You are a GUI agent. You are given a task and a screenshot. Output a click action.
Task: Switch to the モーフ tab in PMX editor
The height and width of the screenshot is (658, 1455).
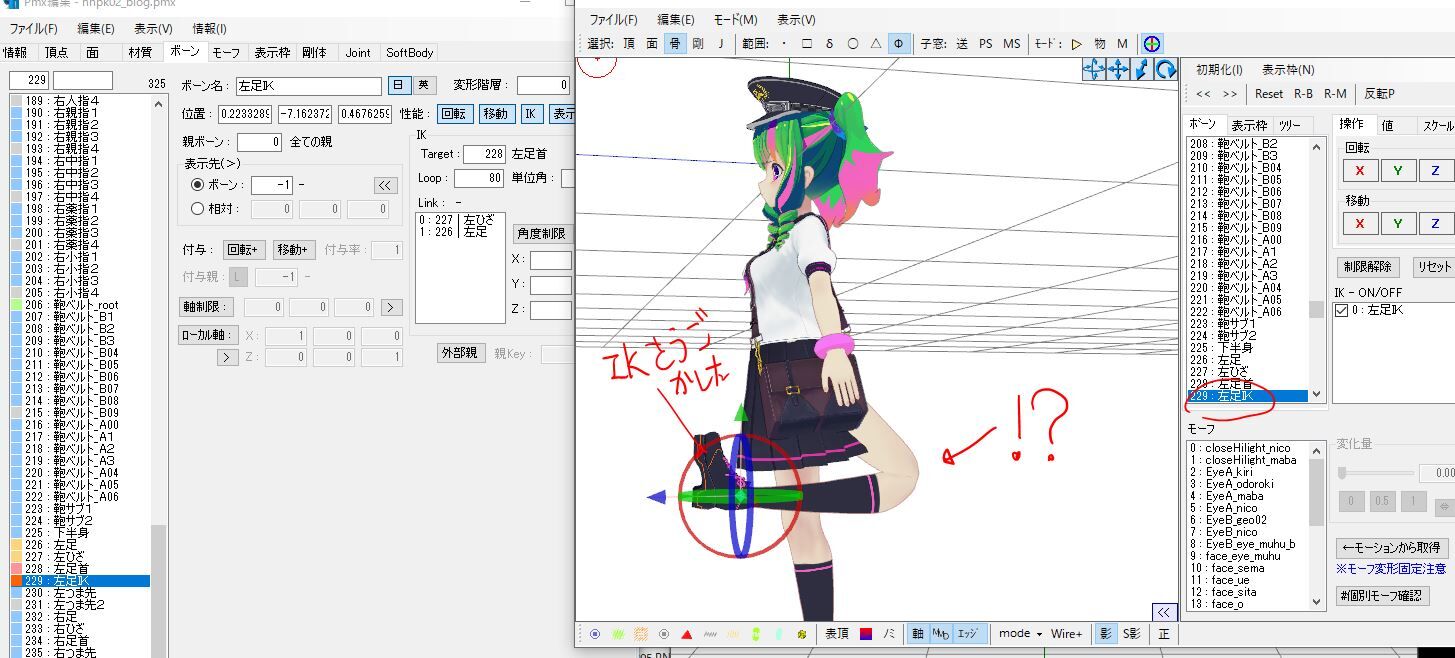pos(226,53)
